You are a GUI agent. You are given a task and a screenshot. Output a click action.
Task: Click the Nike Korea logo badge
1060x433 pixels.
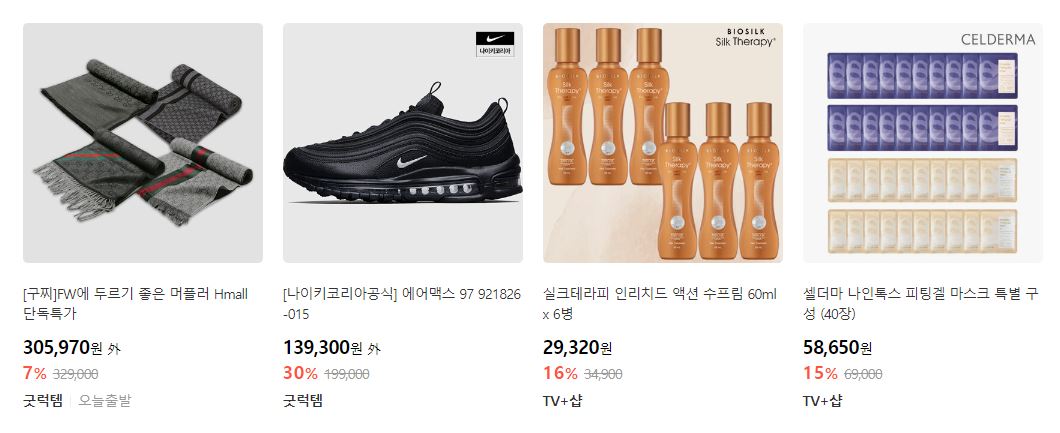pos(495,44)
